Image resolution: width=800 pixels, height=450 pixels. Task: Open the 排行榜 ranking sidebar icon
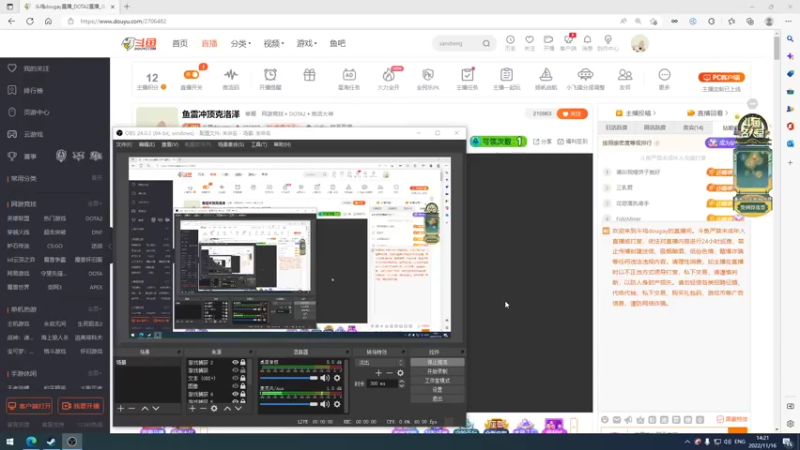[12, 90]
